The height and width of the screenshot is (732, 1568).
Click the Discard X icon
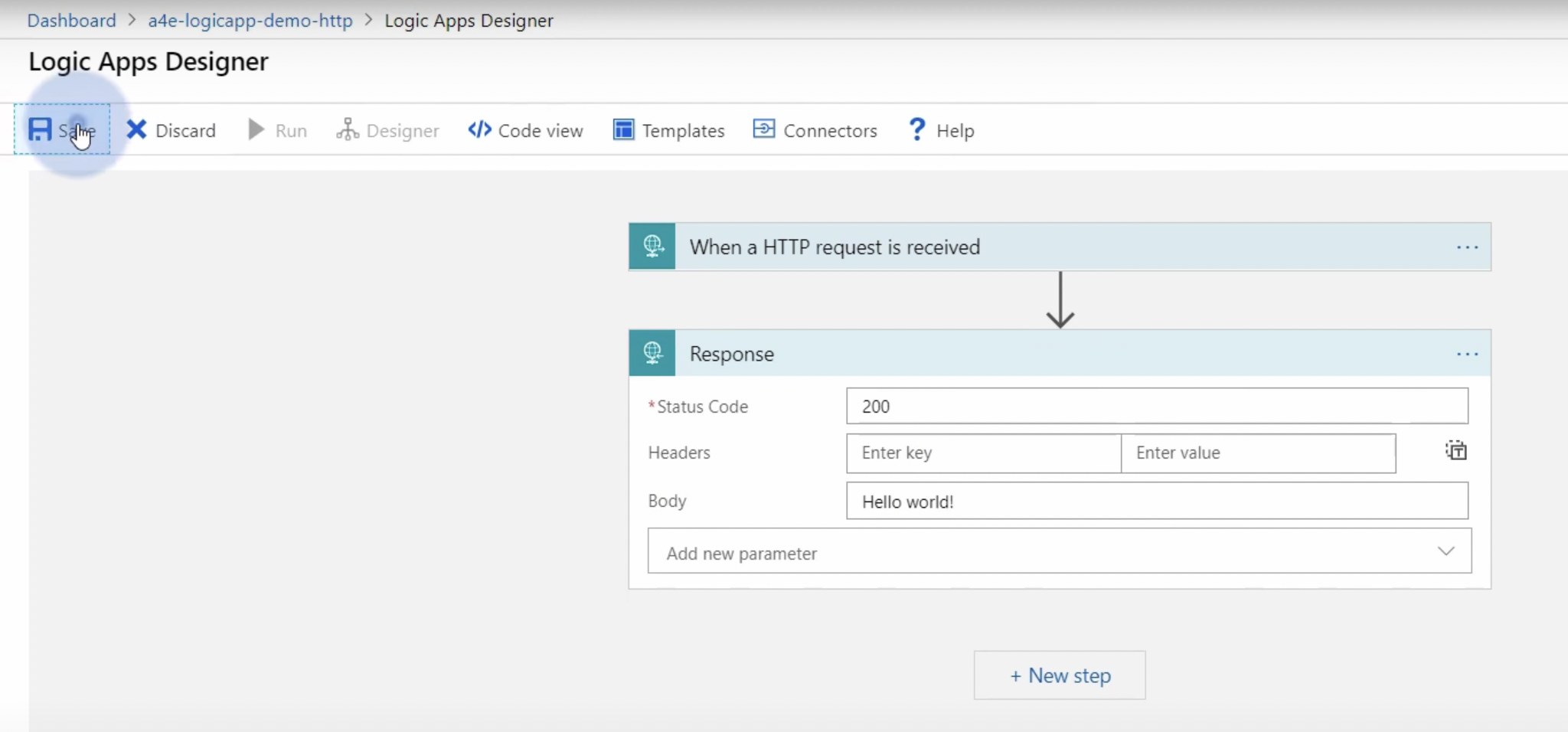[x=136, y=129]
